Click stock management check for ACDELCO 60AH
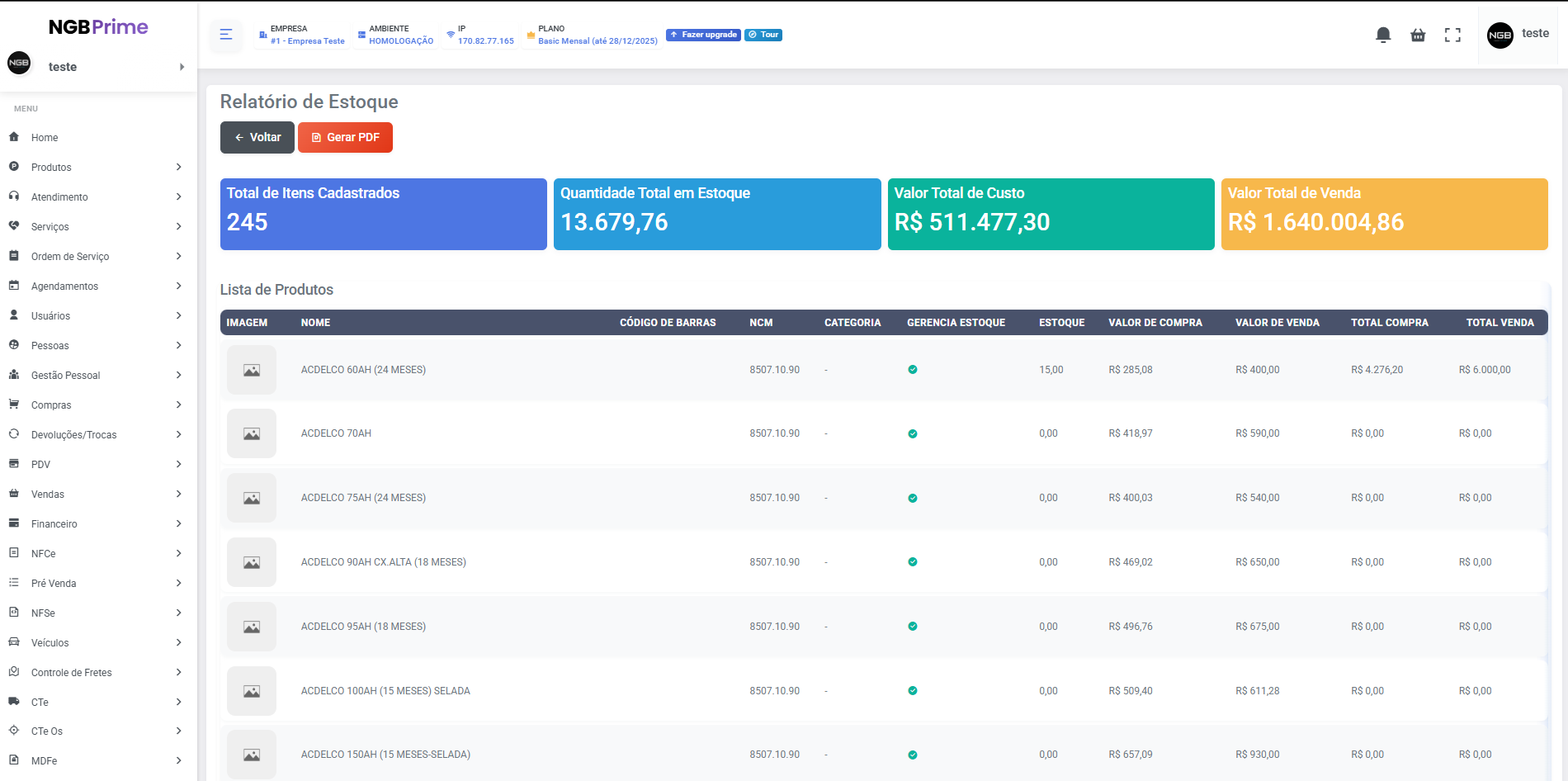The image size is (1568, 781). 913,370
